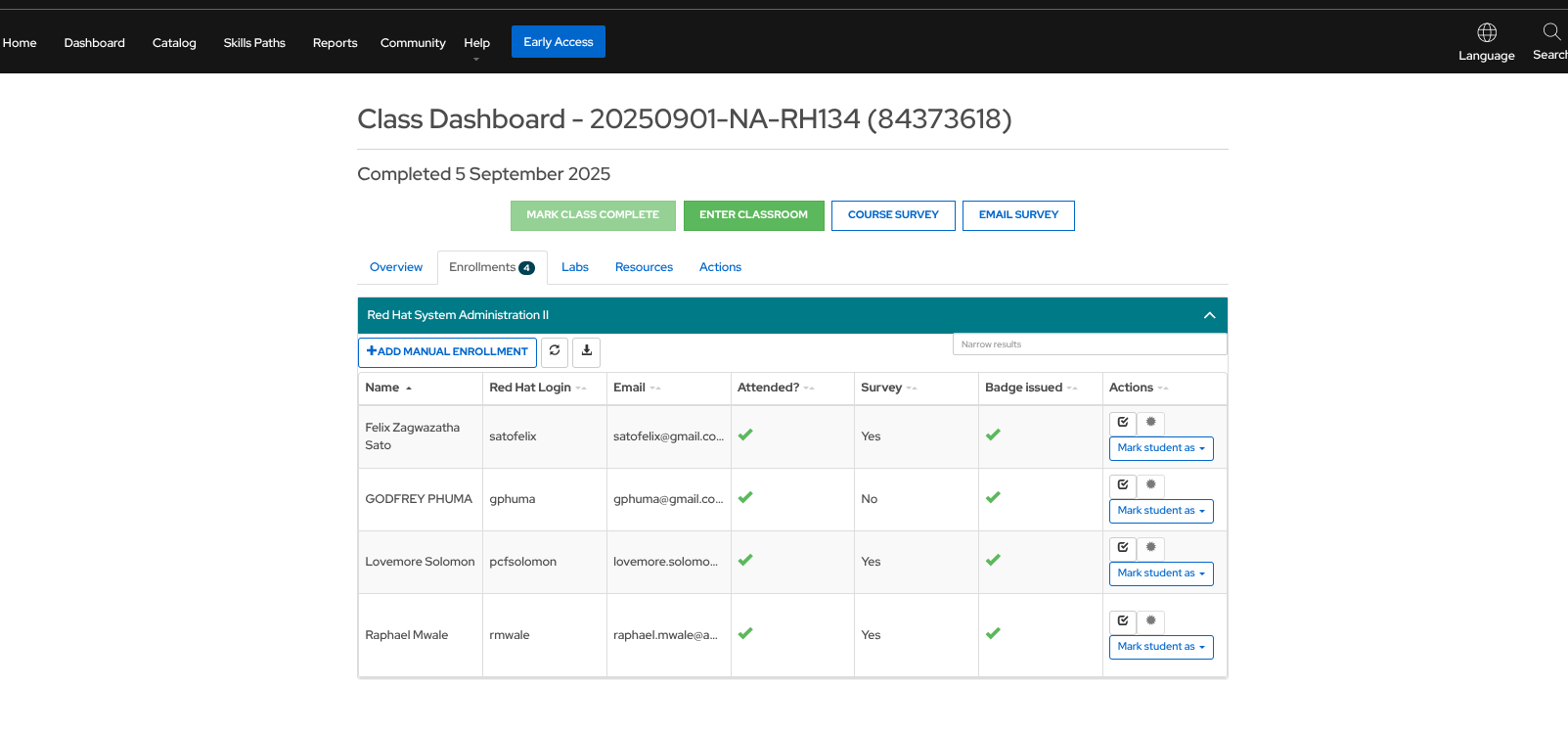Toggle the check-mark icon for Lovemore Solomon
This screenshot has width=1568, height=732.
pyautogui.click(x=1123, y=548)
